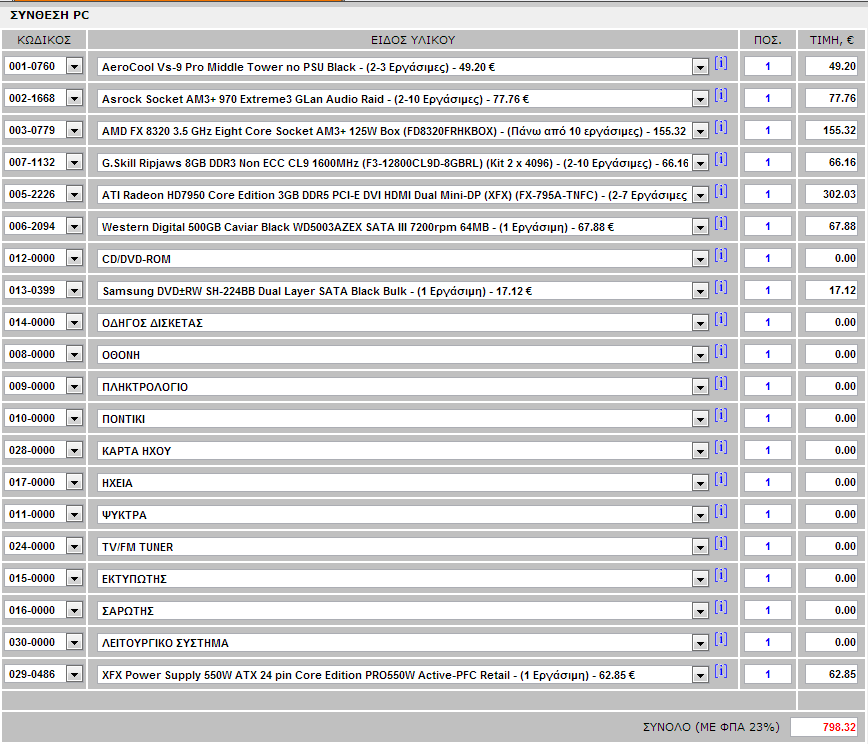The height and width of the screenshot is (744, 868).
Task: Expand the Asrock 970 Extreme3 product dropdown
Action: coord(700,100)
